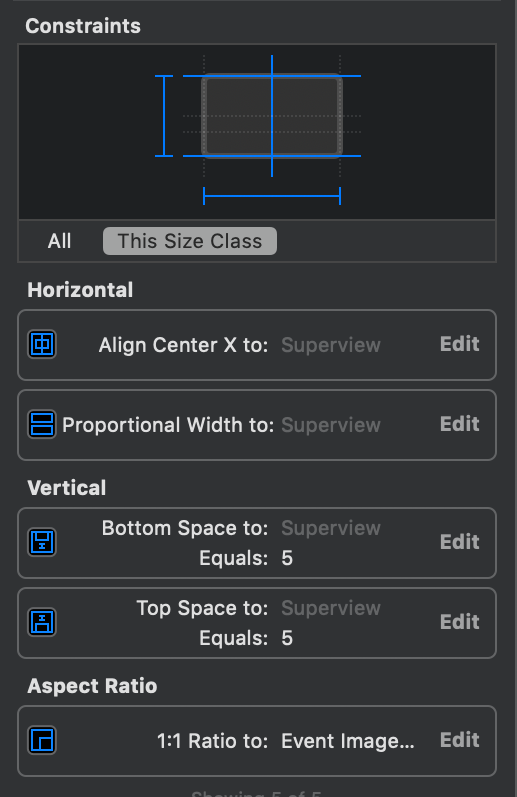Switch to the All constraints tab

(x=59, y=241)
